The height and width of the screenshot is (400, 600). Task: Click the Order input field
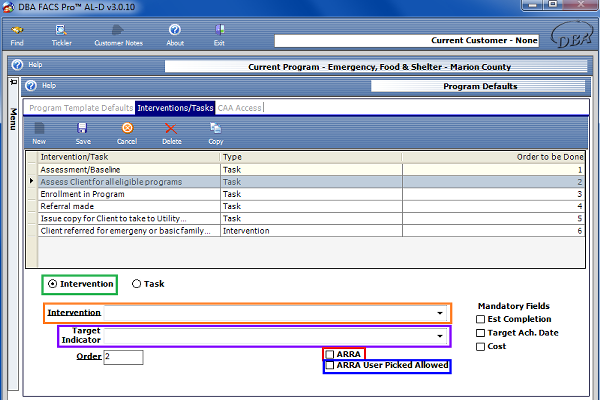[x=123, y=357]
